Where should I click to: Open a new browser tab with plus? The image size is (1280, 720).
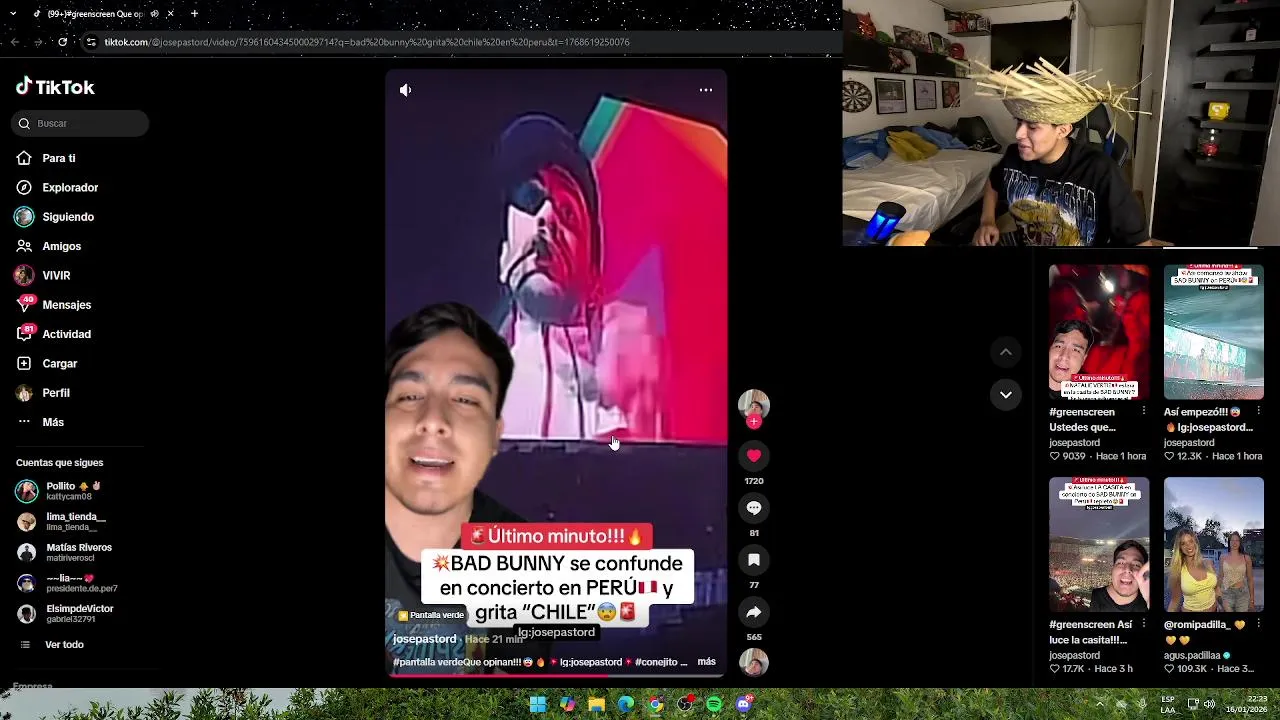coord(194,14)
